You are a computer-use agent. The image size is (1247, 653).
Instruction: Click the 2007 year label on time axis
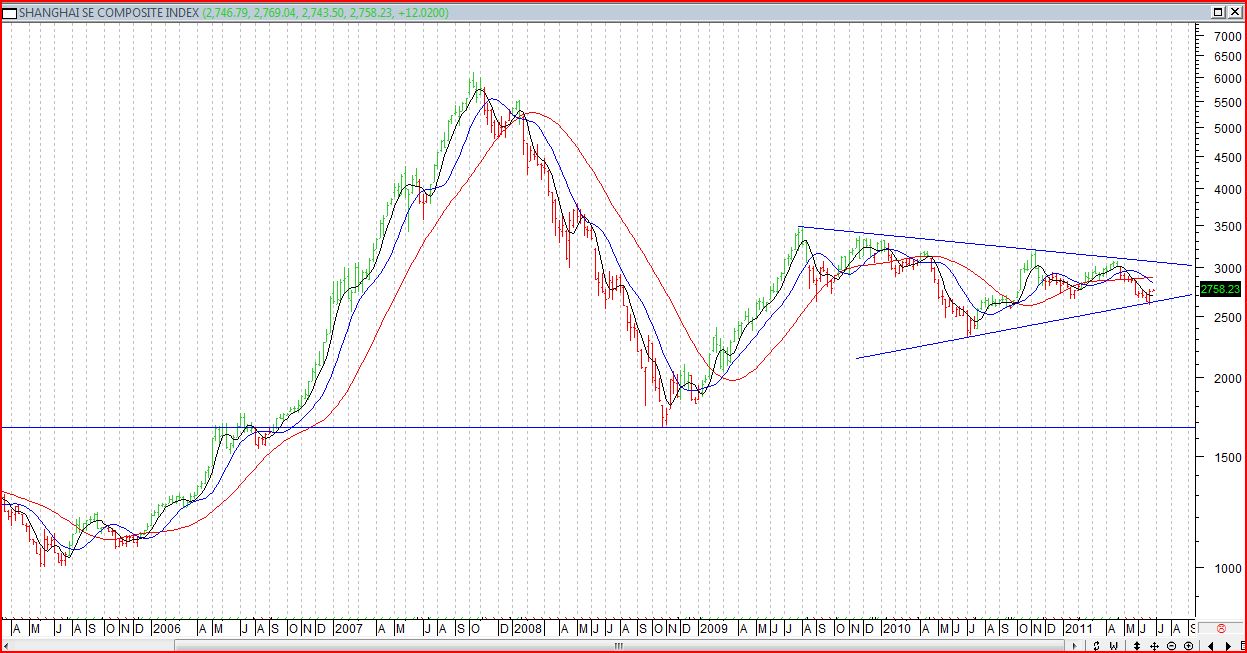tap(349, 628)
